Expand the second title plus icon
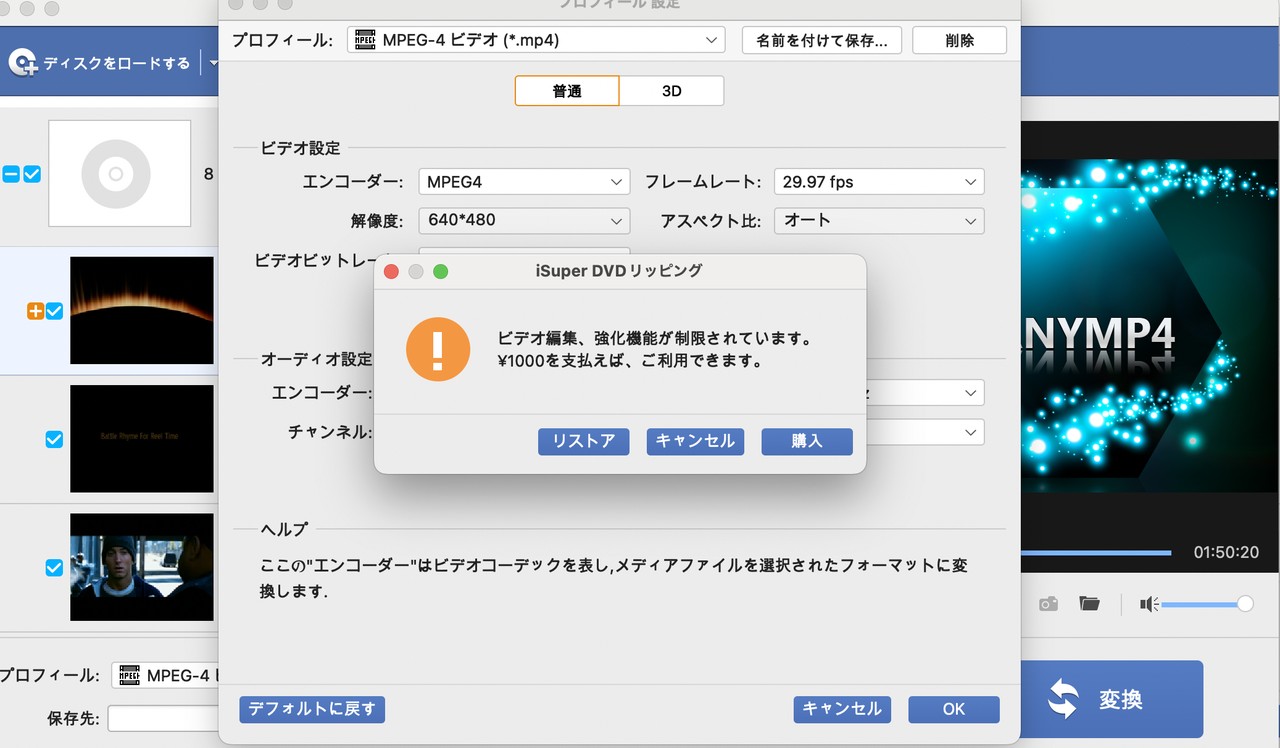Viewport: 1280px width, 748px height. [x=35, y=311]
